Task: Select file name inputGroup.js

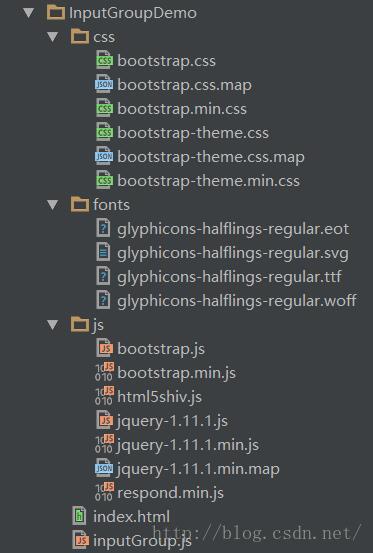Action: (x=142, y=541)
